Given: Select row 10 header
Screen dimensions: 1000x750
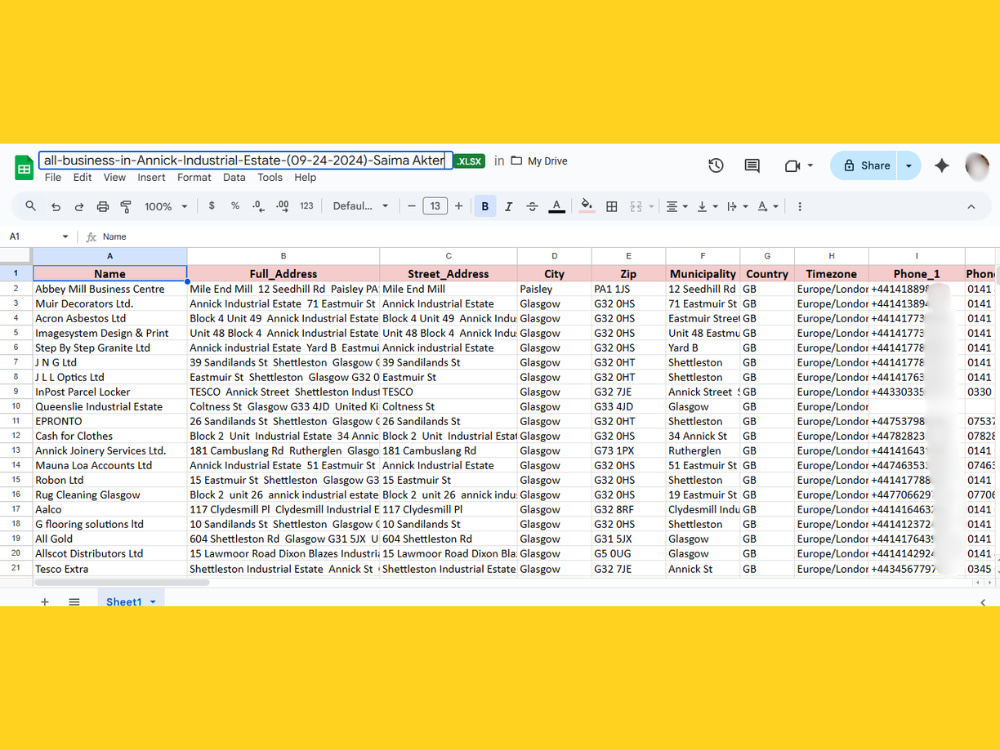Looking at the screenshot, I should tap(16, 406).
